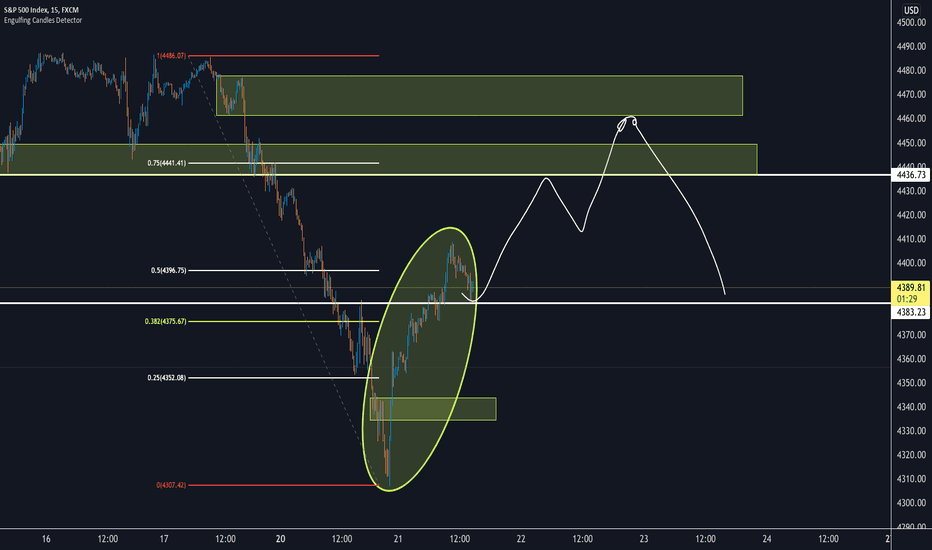The width and height of the screenshot is (932, 550).
Task: Click the 4450.00 price scale label
Action: 911,143
